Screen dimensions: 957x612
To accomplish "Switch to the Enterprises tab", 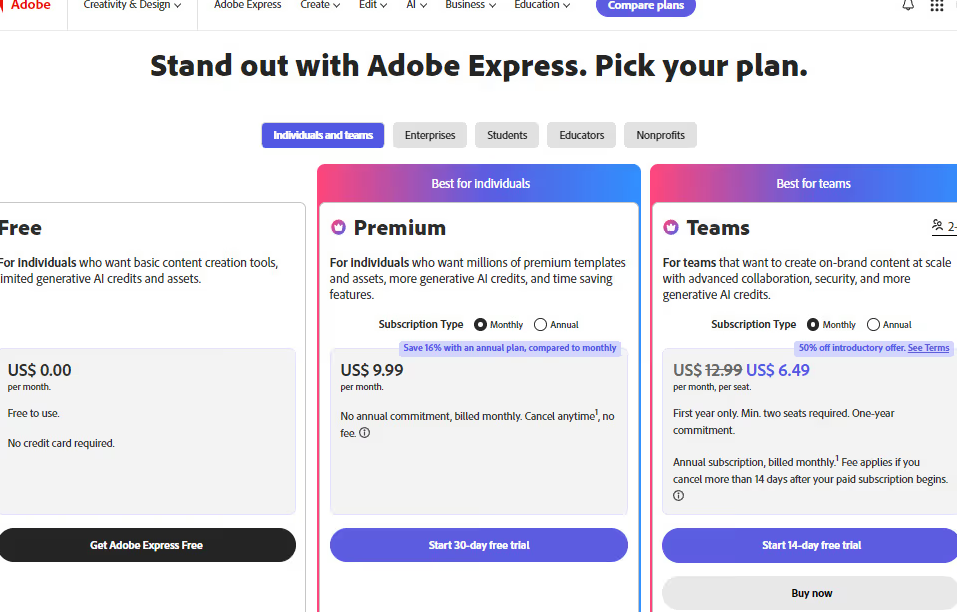I will pos(429,135).
